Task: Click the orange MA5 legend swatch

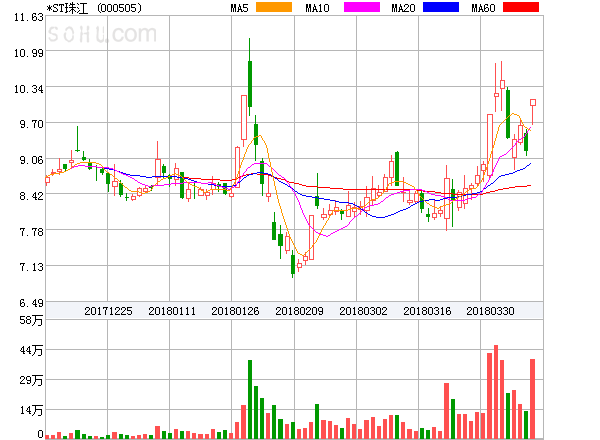Action: (274, 7)
